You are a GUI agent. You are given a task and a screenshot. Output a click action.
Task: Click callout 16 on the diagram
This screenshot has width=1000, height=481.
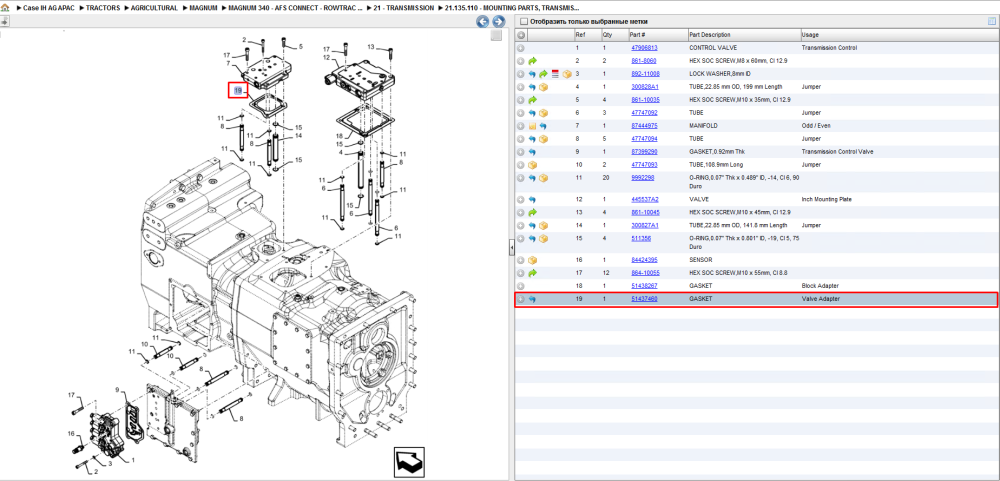tap(71, 433)
